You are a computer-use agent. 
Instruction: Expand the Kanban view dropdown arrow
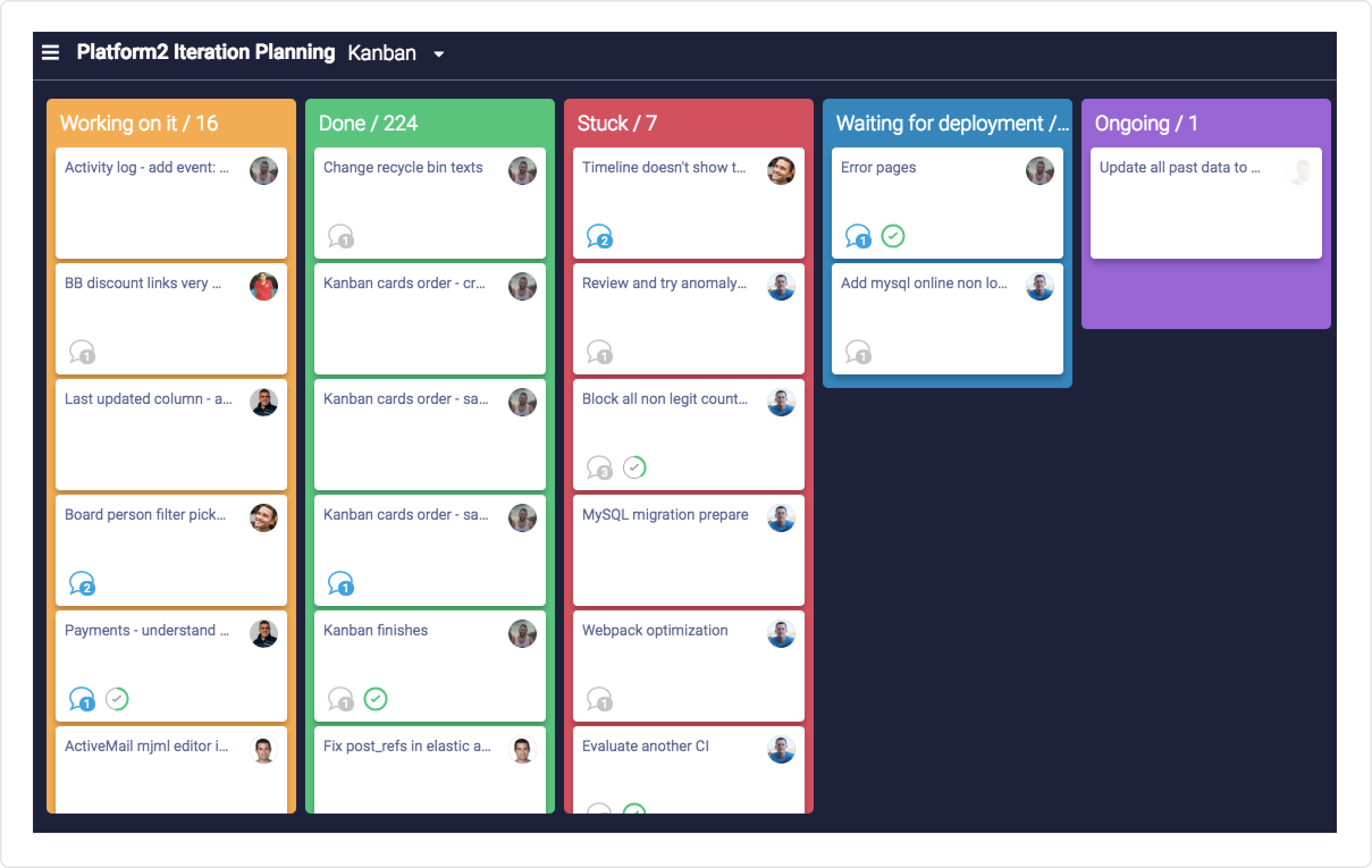pyautogui.click(x=438, y=54)
